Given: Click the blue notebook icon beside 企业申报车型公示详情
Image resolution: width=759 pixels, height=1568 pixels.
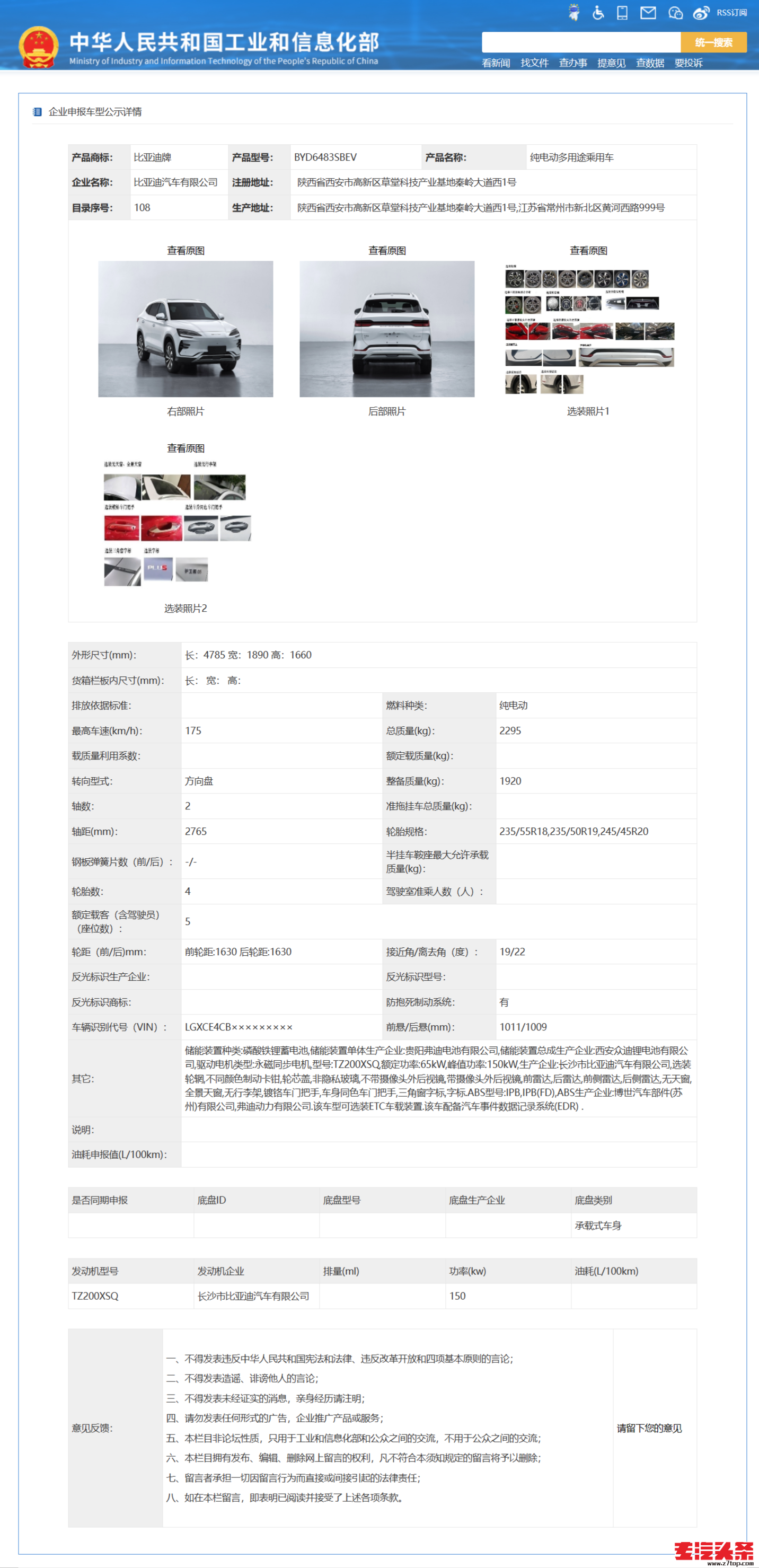Looking at the screenshot, I should pos(37,111).
